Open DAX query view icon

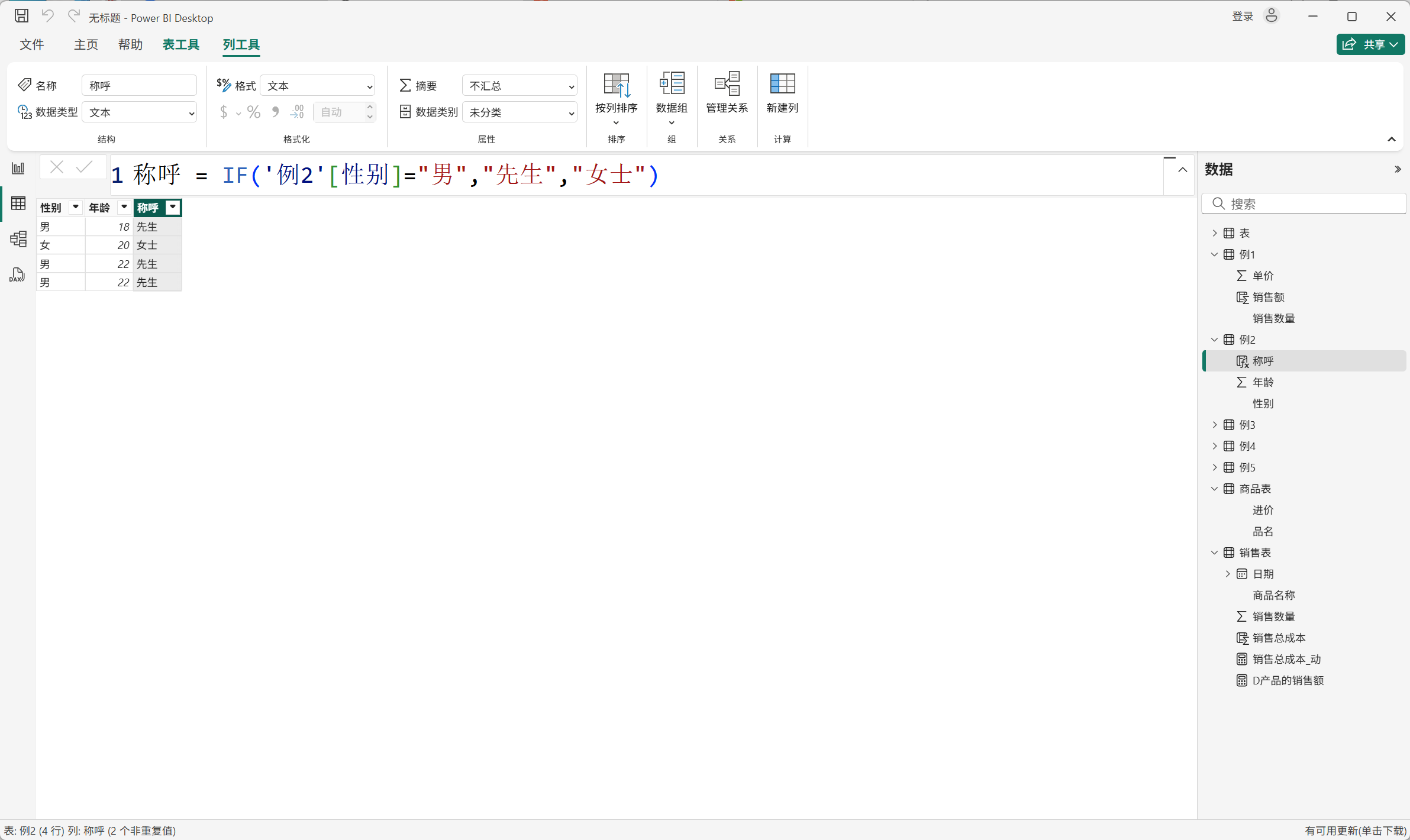click(17, 274)
